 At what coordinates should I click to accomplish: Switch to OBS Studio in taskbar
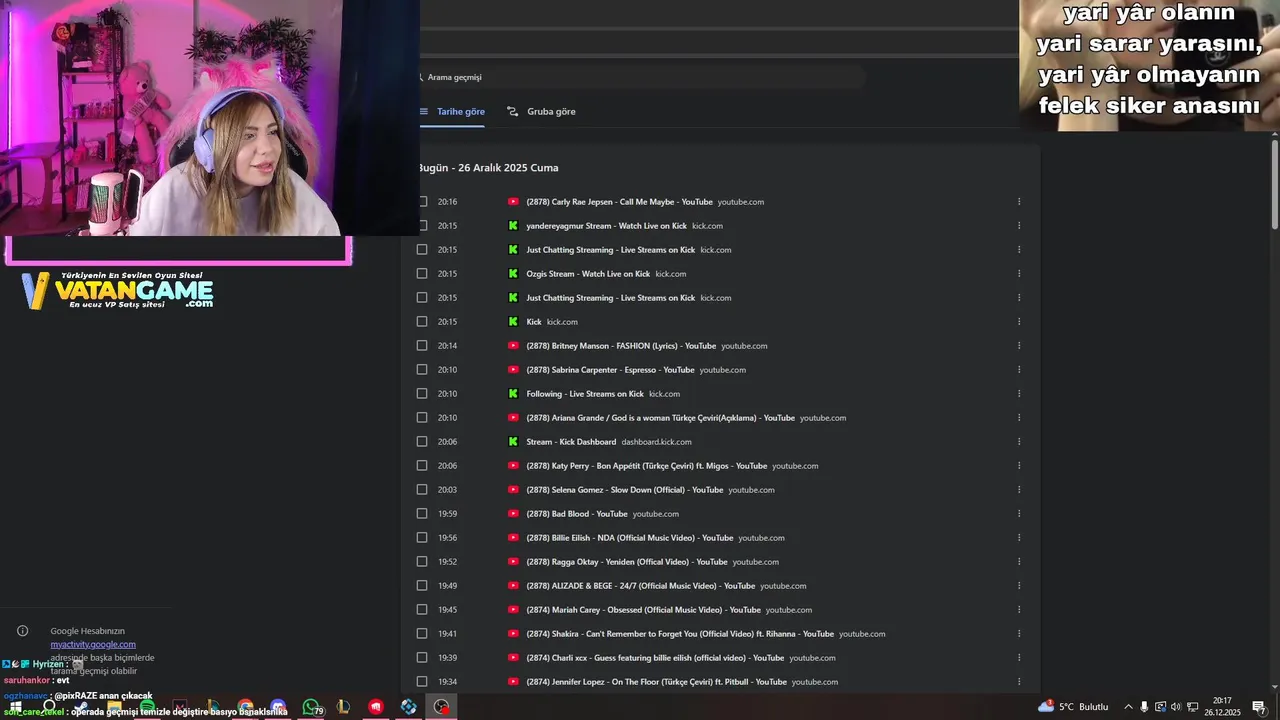pos(441,707)
